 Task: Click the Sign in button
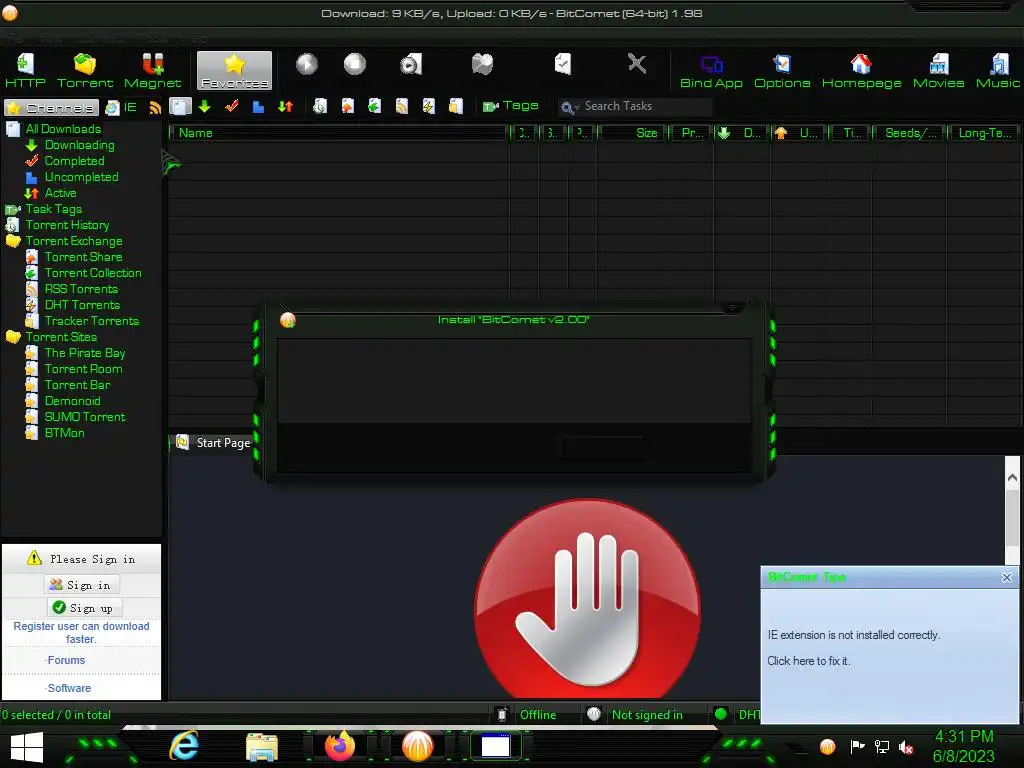(82, 585)
